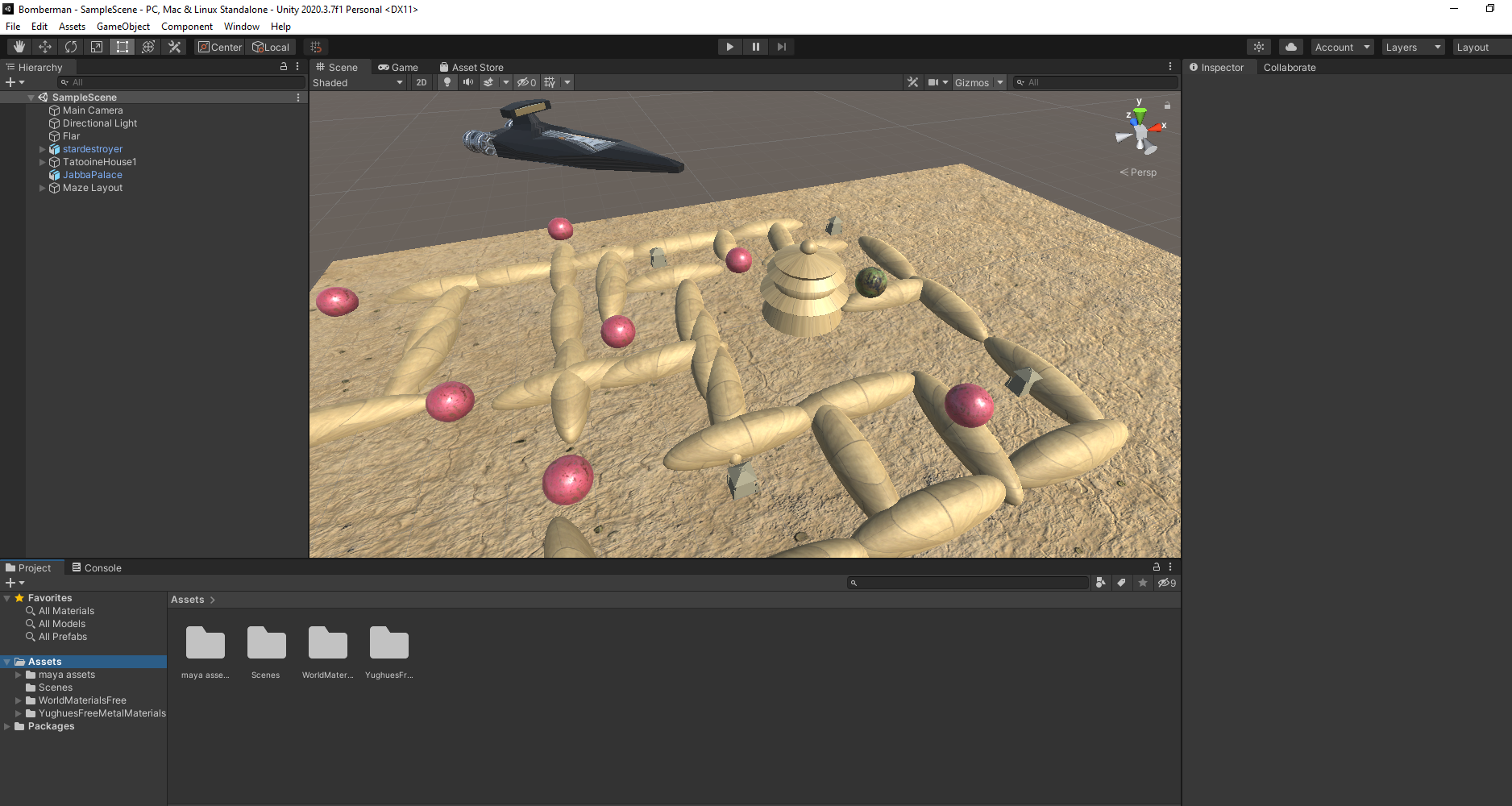1512x806 pixels.
Task: Open the File menu
Action: [13, 27]
